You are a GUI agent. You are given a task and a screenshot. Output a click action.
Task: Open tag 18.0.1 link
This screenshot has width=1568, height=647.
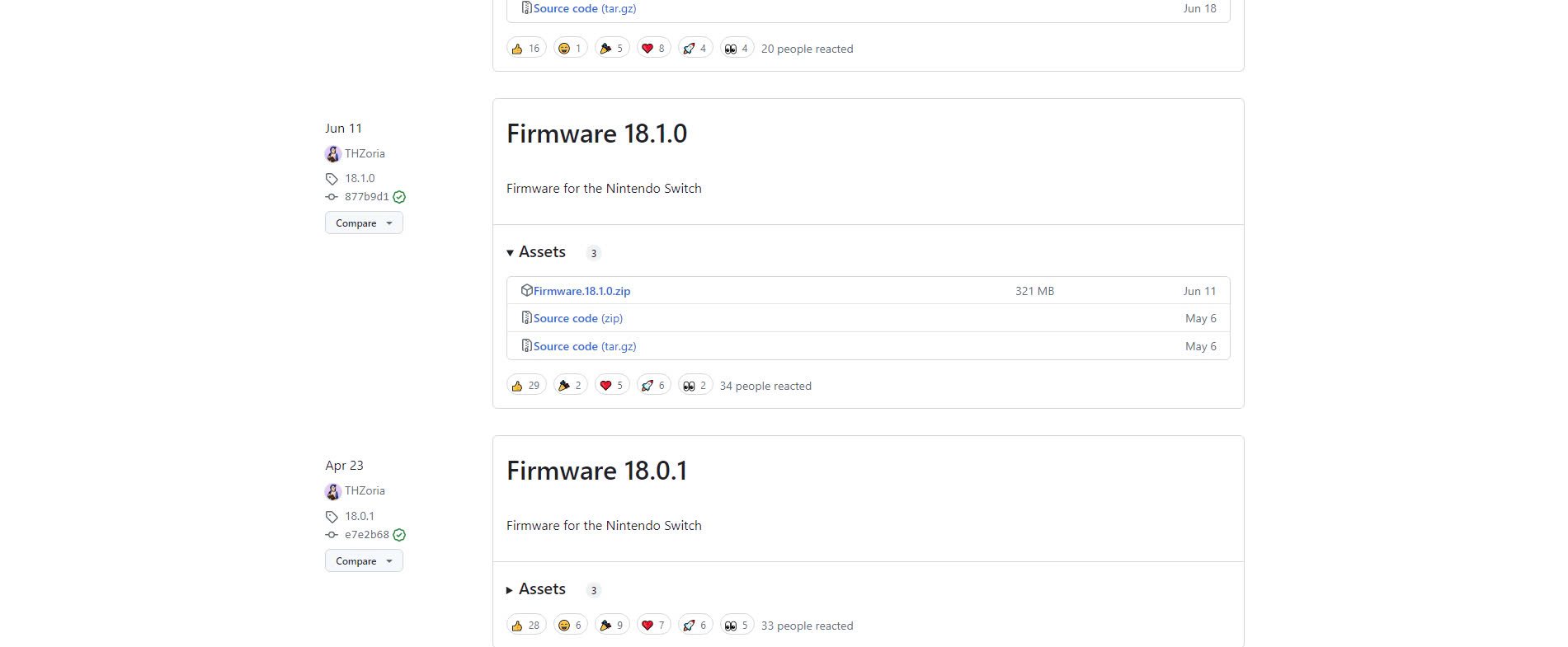pos(360,516)
